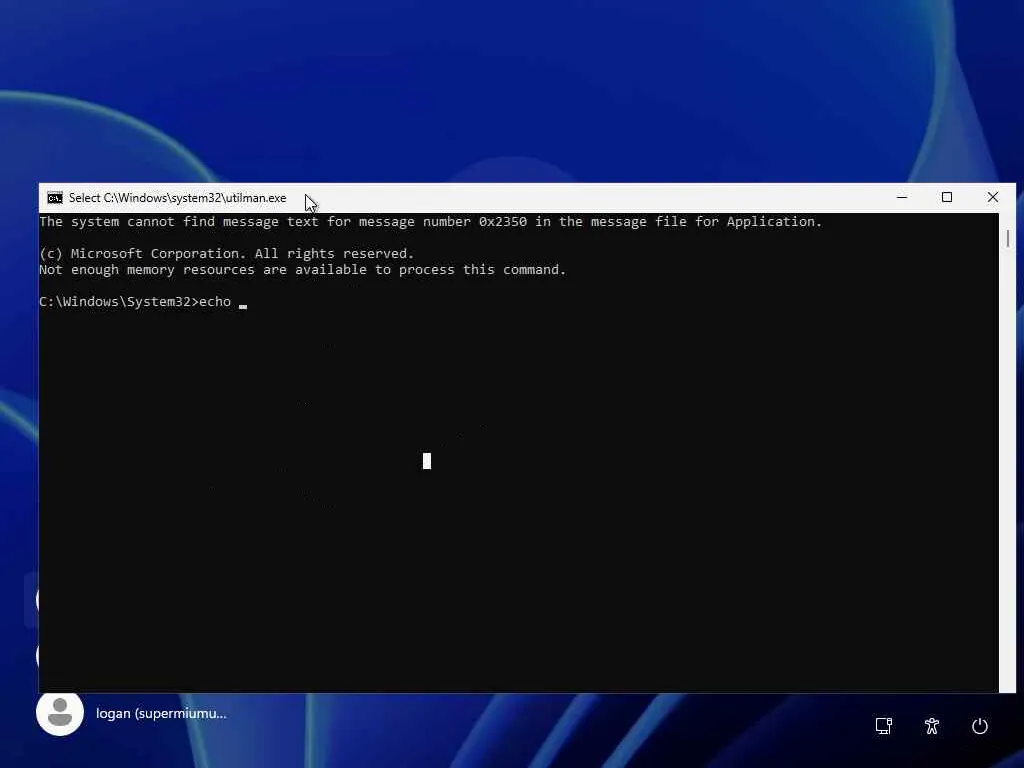This screenshot has height=768, width=1024.
Task: Minimize the utilman.exe console window
Action: [x=902, y=197]
